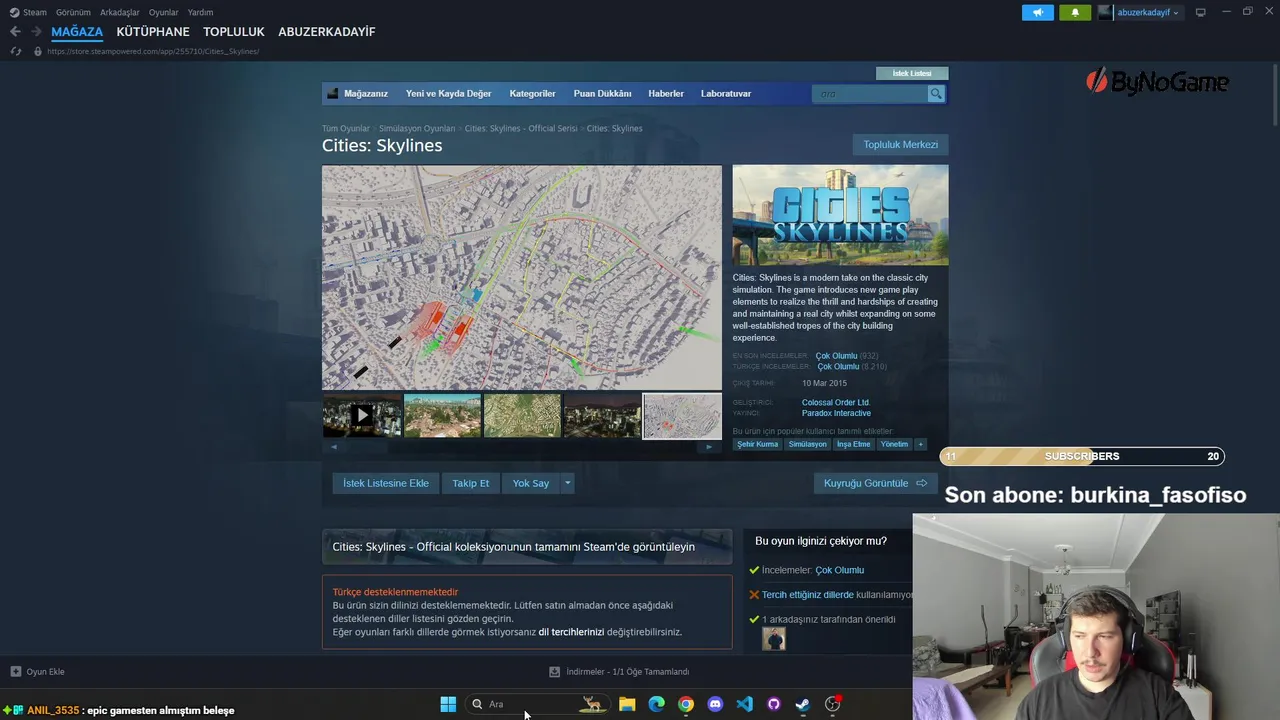
Task: Open Topluluk Merkezi button
Action: 900,144
